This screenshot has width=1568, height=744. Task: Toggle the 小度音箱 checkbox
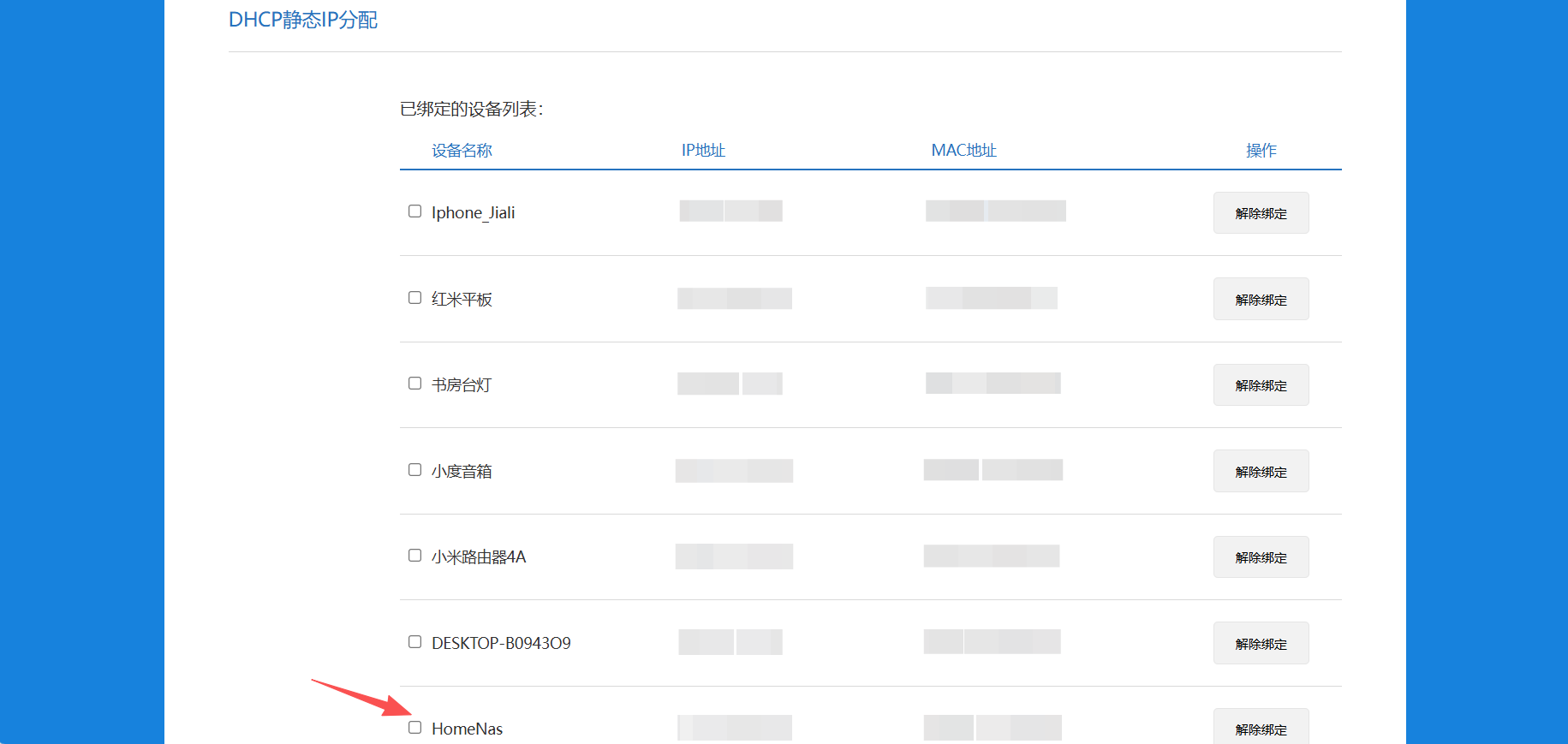click(x=414, y=470)
